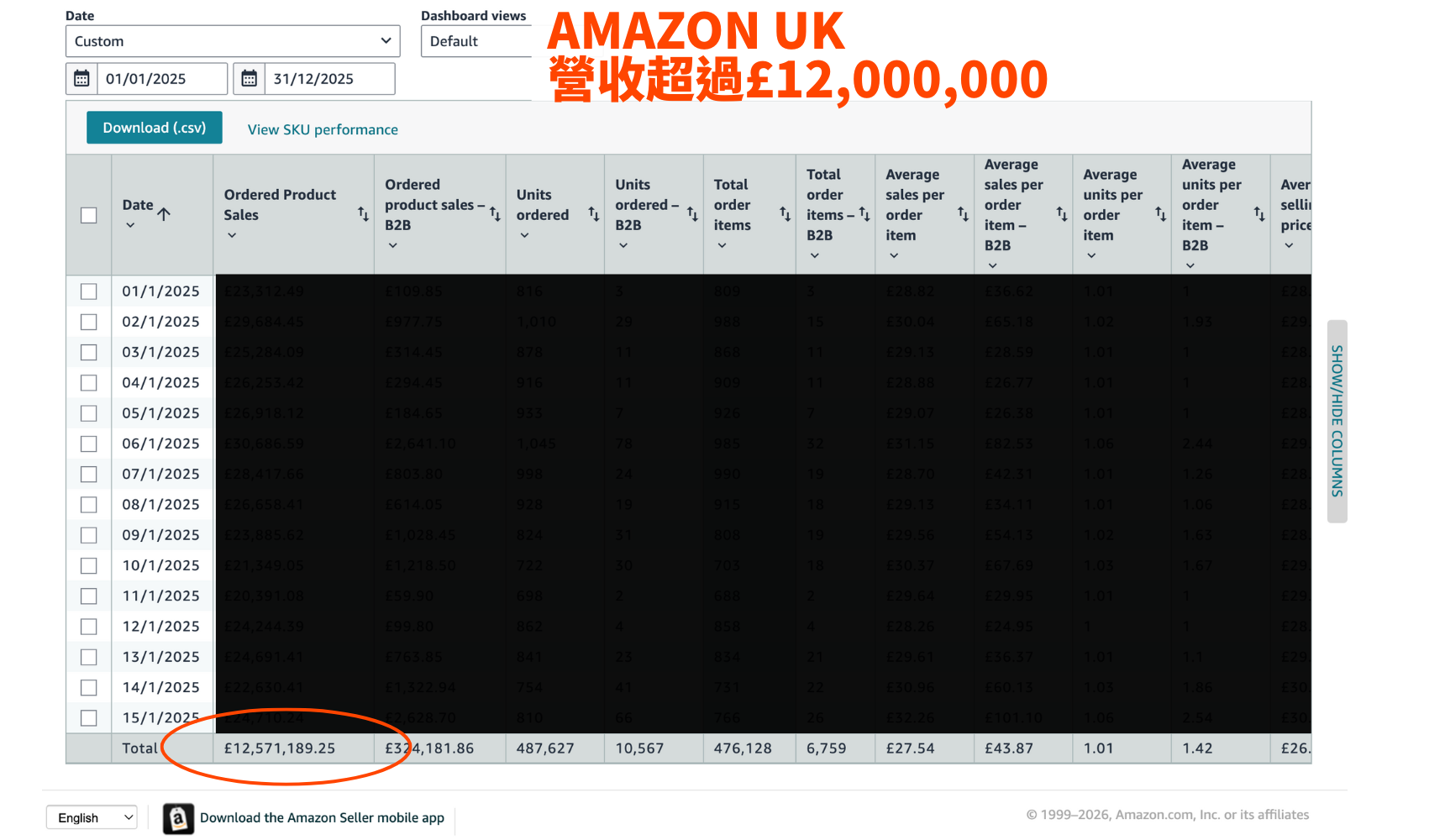1445x840 pixels.
Task: Sort the Total order items column
Action: [785, 214]
